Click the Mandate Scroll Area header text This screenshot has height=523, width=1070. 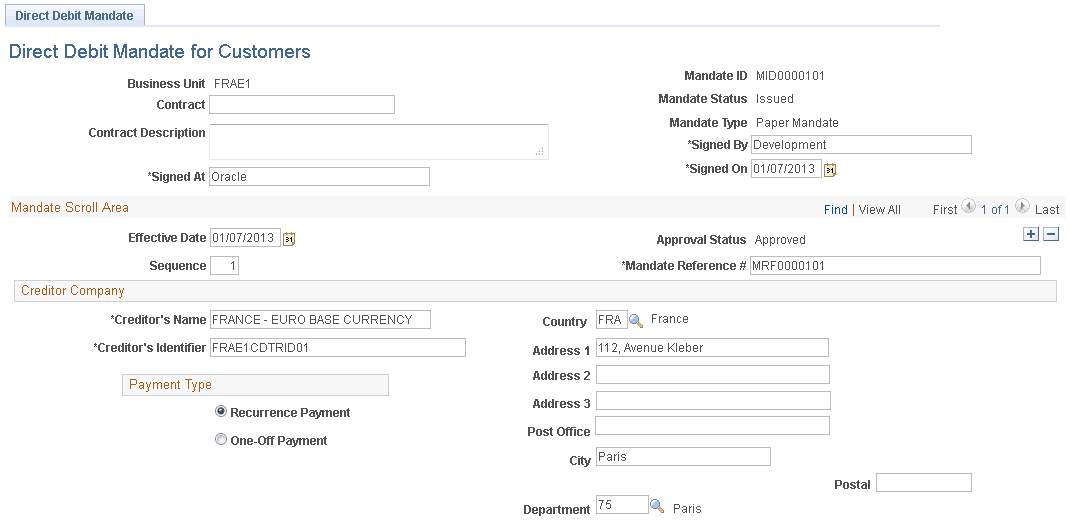[70, 208]
